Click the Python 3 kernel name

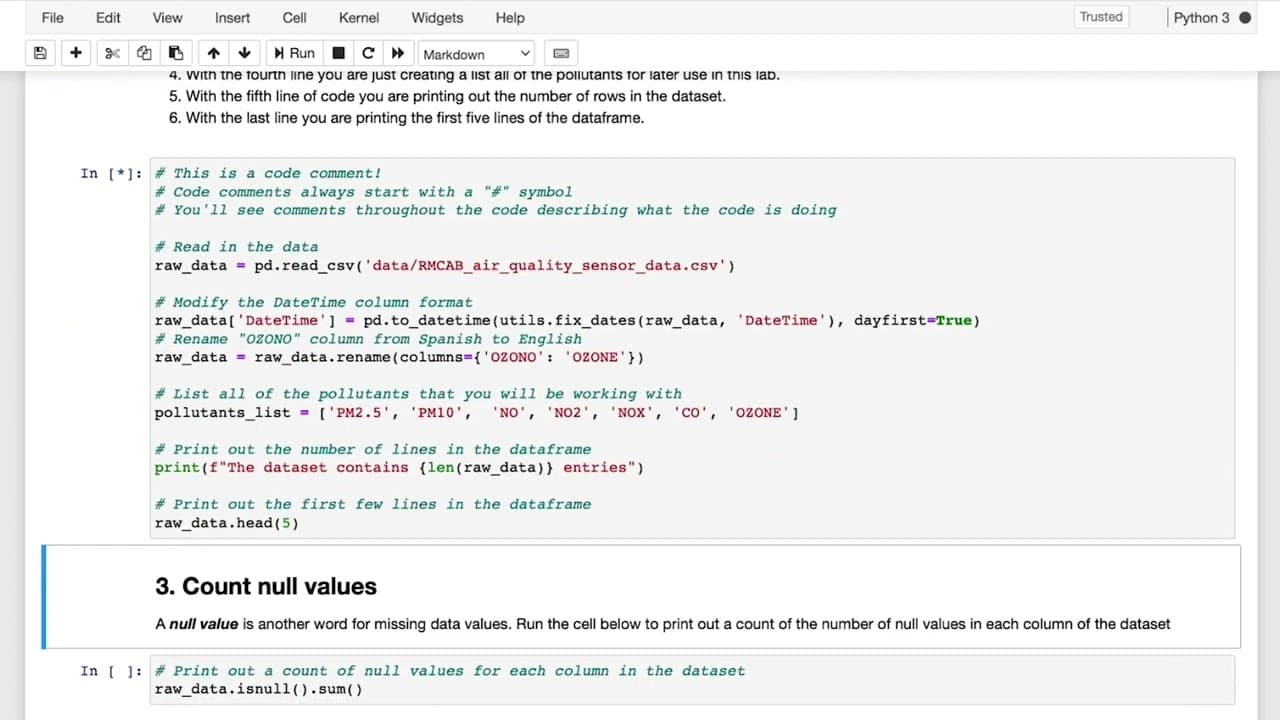click(1201, 17)
